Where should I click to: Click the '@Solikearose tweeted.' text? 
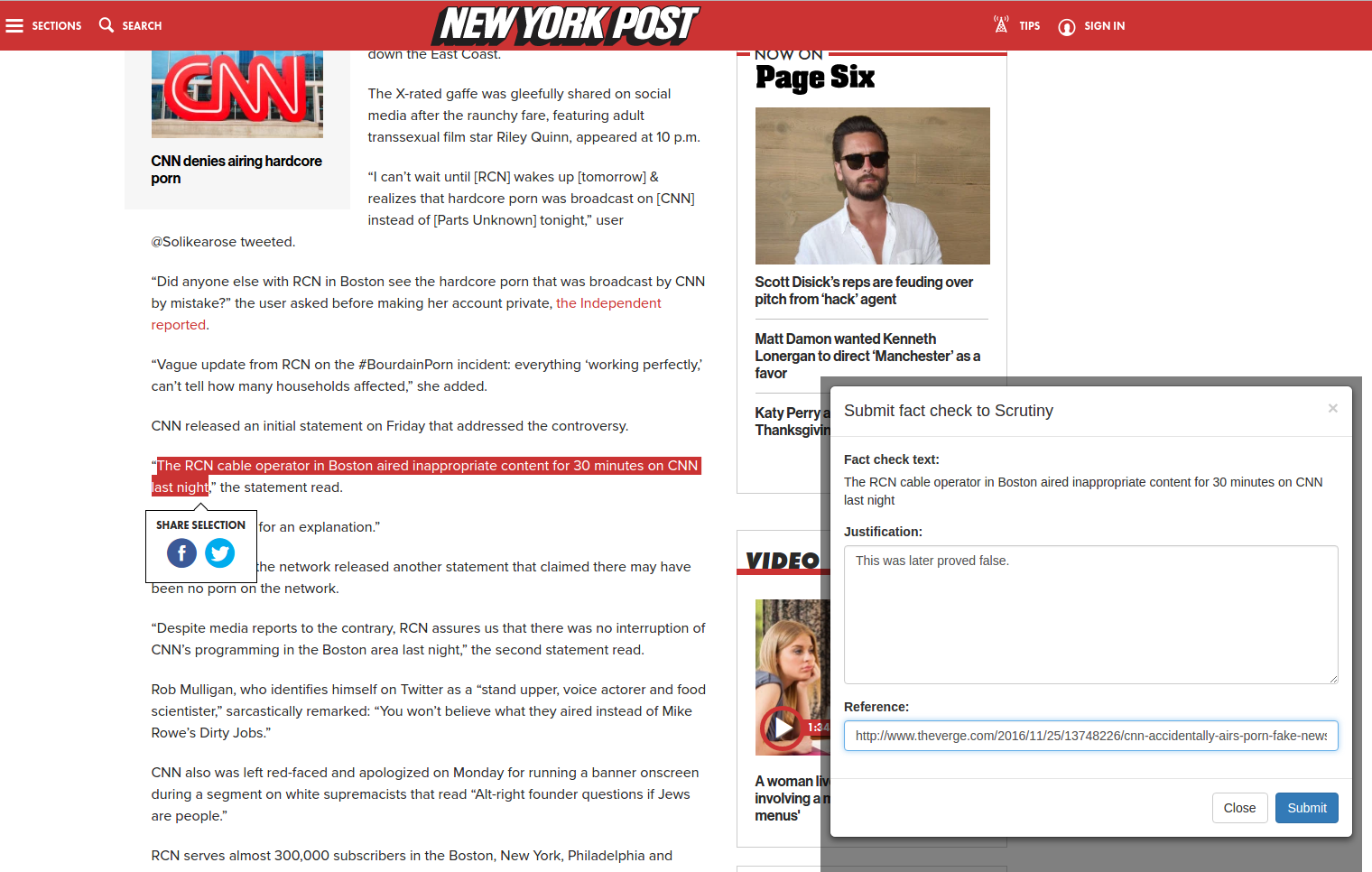tap(223, 242)
